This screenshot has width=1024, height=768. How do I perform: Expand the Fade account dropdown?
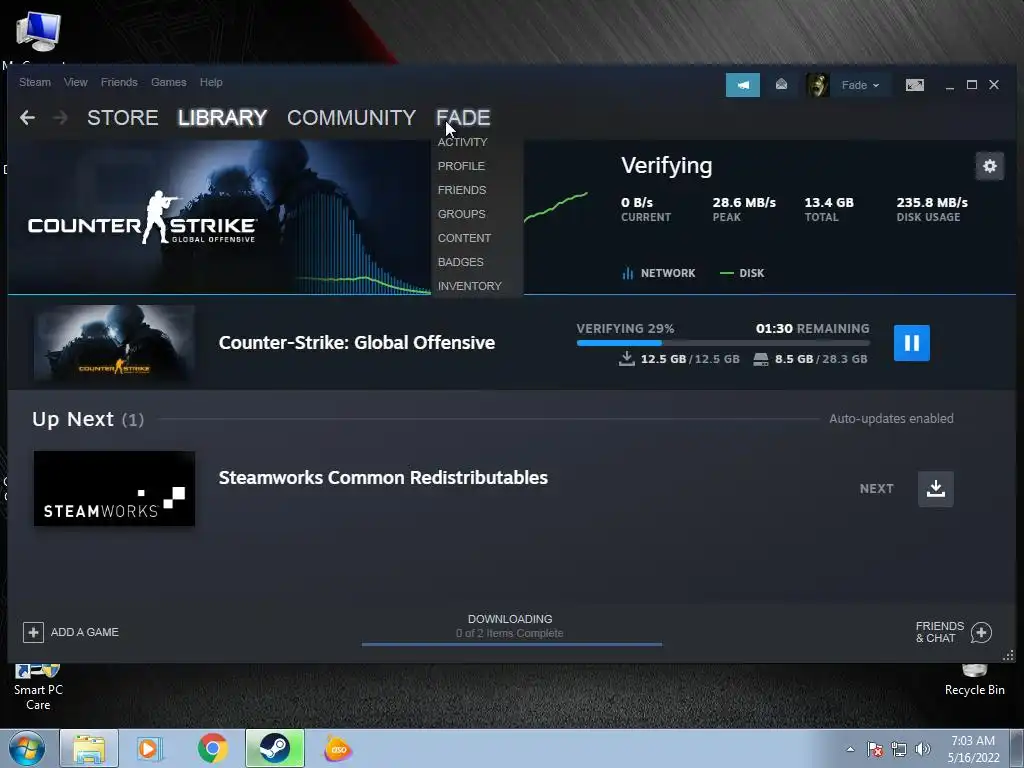[x=860, y=85]
